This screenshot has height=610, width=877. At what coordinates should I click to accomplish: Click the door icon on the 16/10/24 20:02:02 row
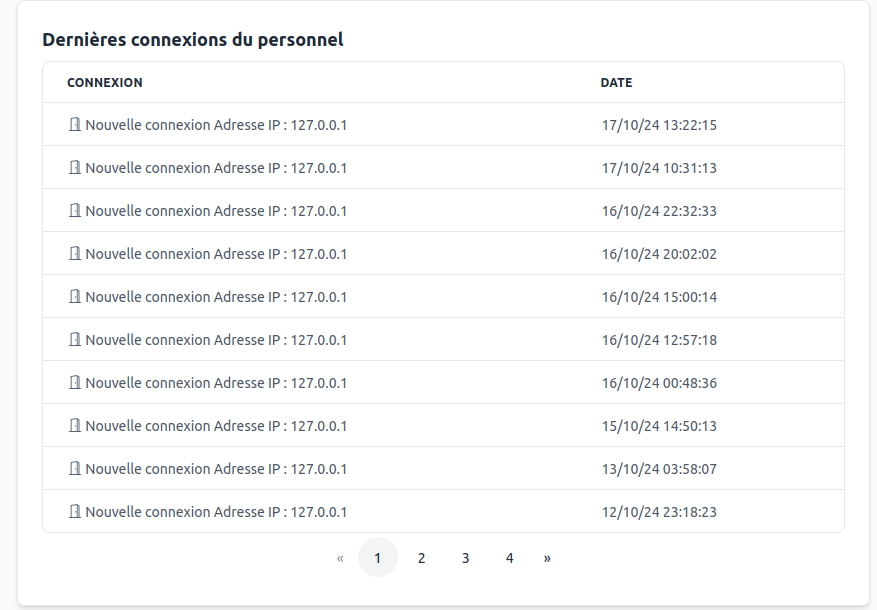coord(75,253)
